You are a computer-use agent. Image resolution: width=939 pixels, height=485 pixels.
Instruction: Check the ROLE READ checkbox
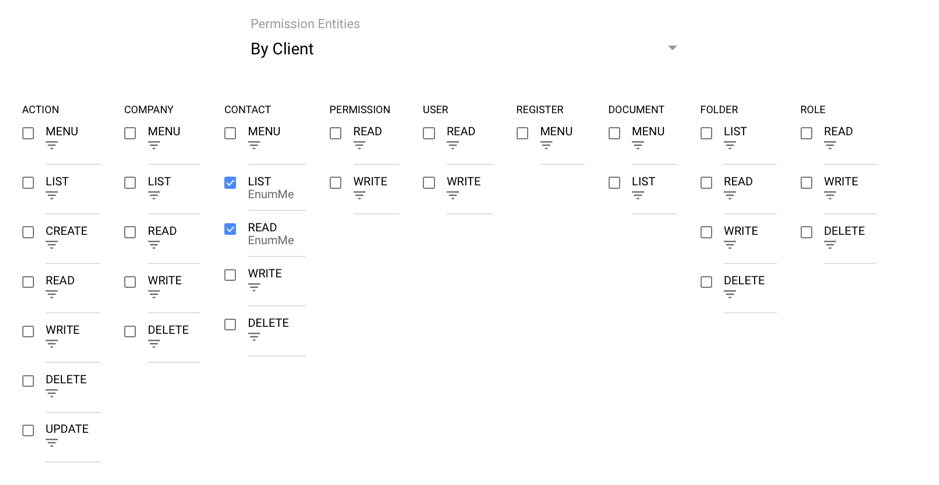[807, 133]
